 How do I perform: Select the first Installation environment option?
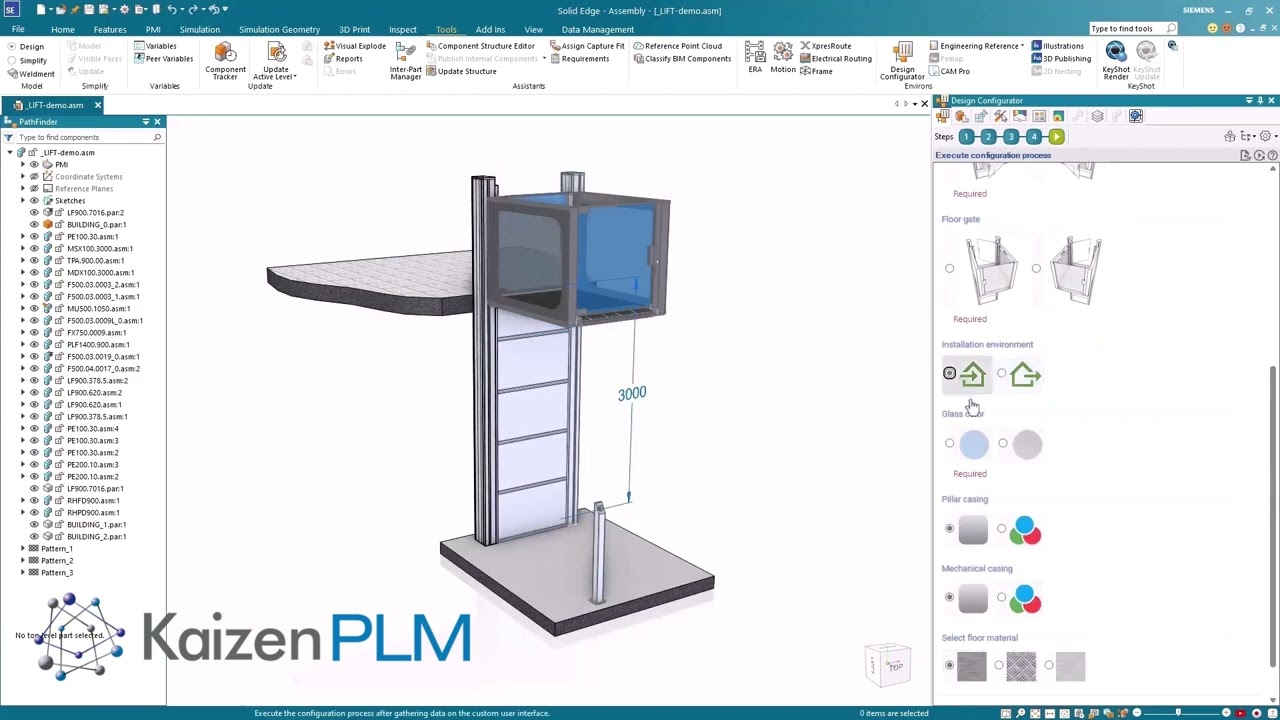(x=950, y=374)
